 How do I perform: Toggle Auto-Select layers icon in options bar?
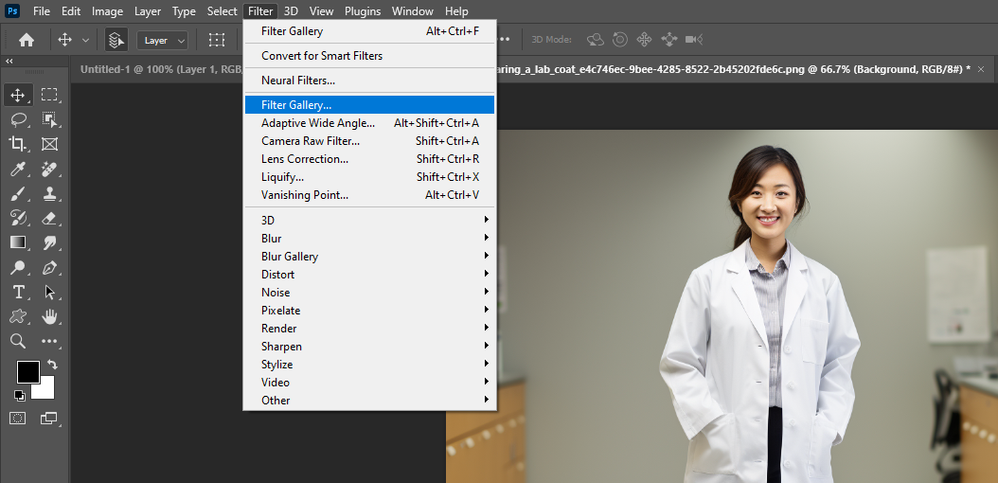pyautogui.click(x=116, y=40)
